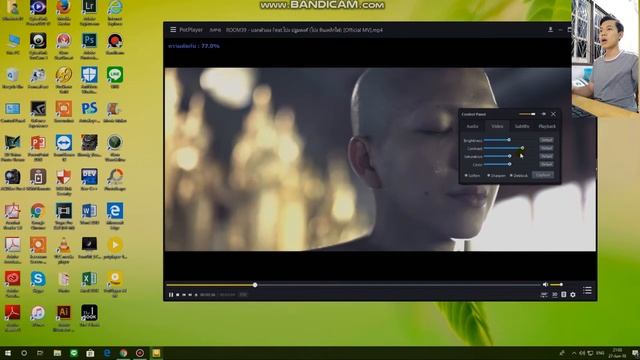Enable the Sharpen option
Image resolution: width=640 pixels, height=360 pixels.
496,176
